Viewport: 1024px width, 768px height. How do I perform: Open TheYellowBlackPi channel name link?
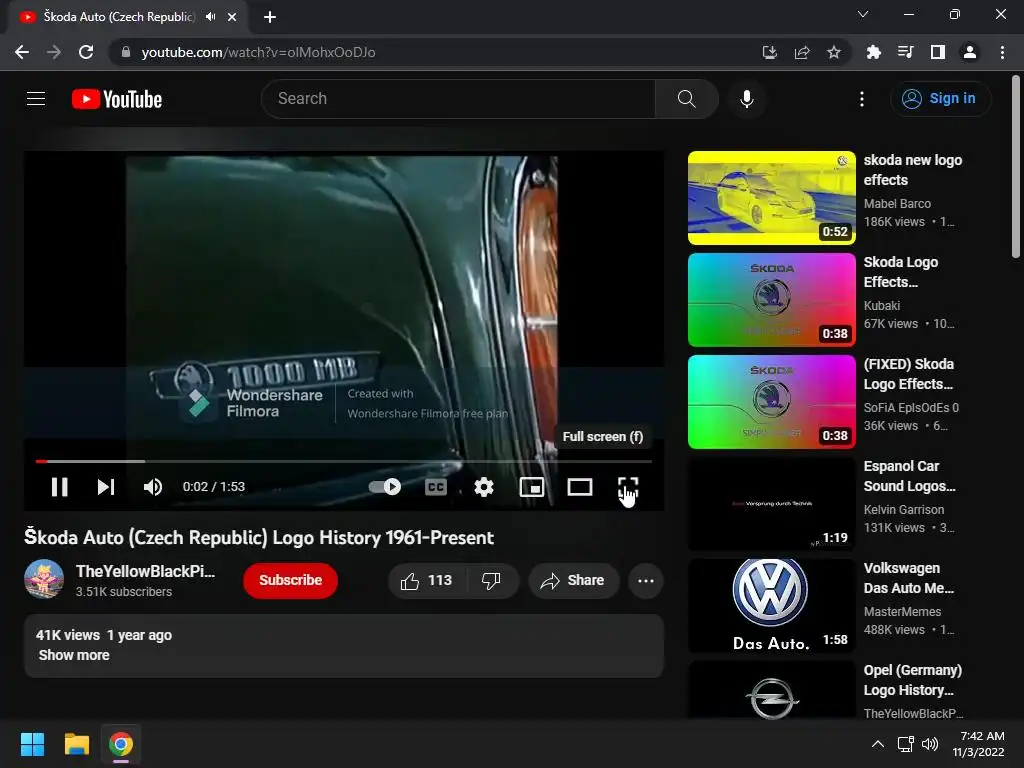point(146,571)
